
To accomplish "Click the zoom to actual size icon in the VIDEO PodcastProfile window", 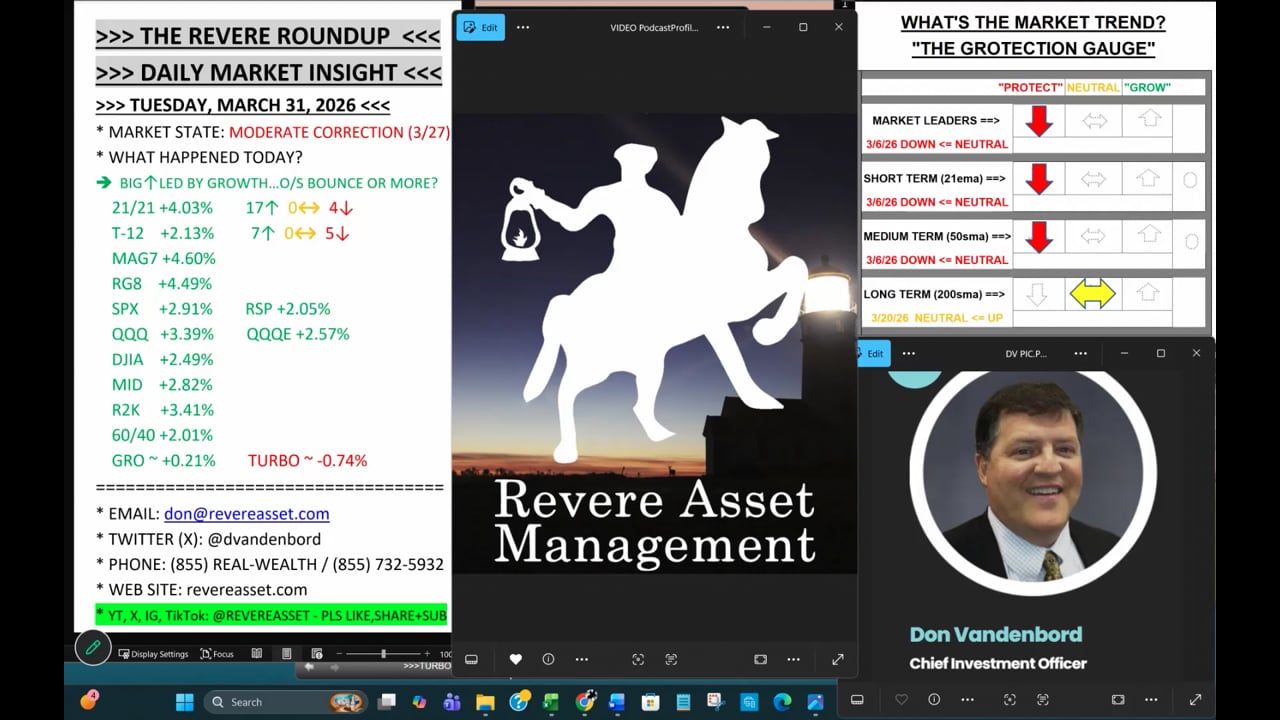I will [638, 659].
